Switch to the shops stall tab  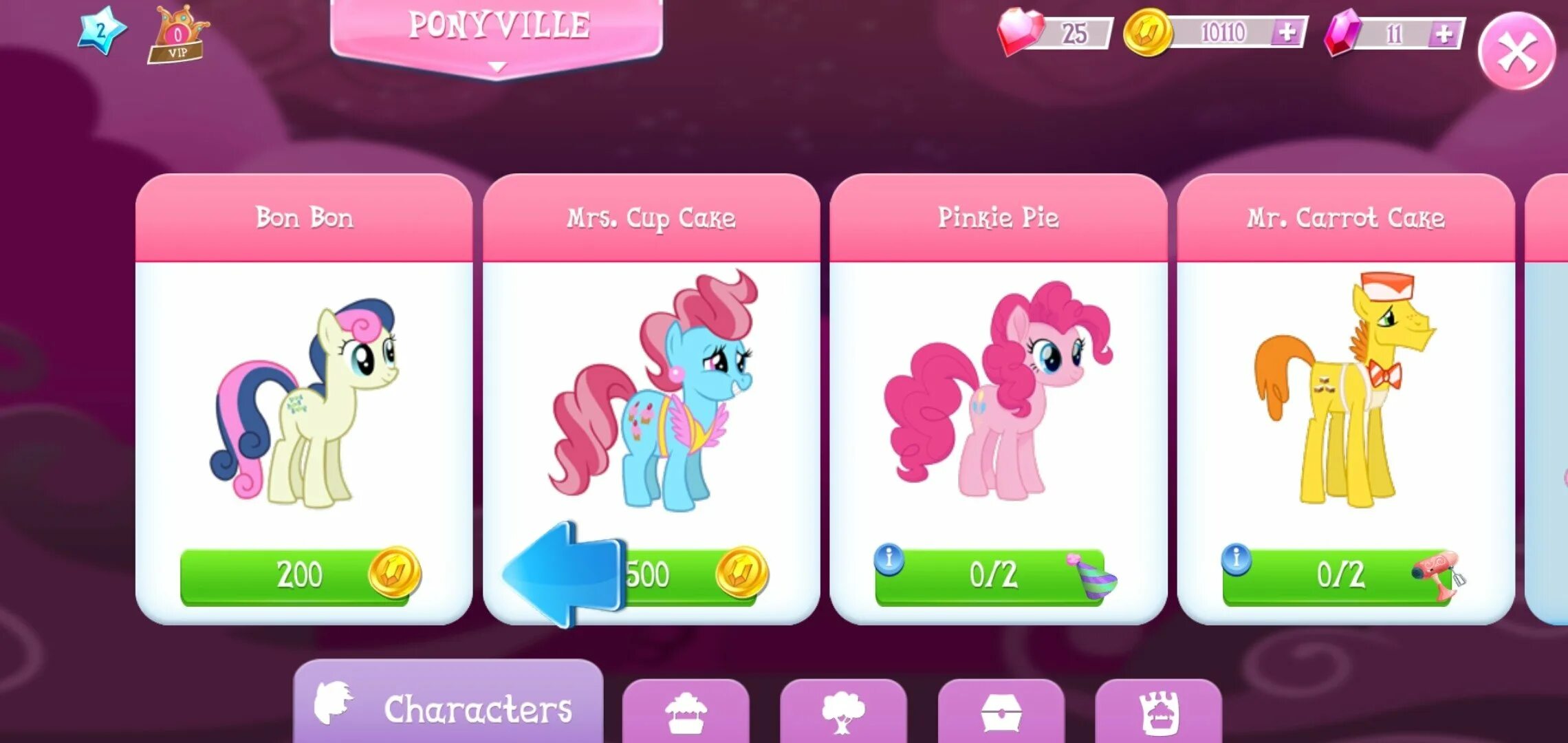686,712
